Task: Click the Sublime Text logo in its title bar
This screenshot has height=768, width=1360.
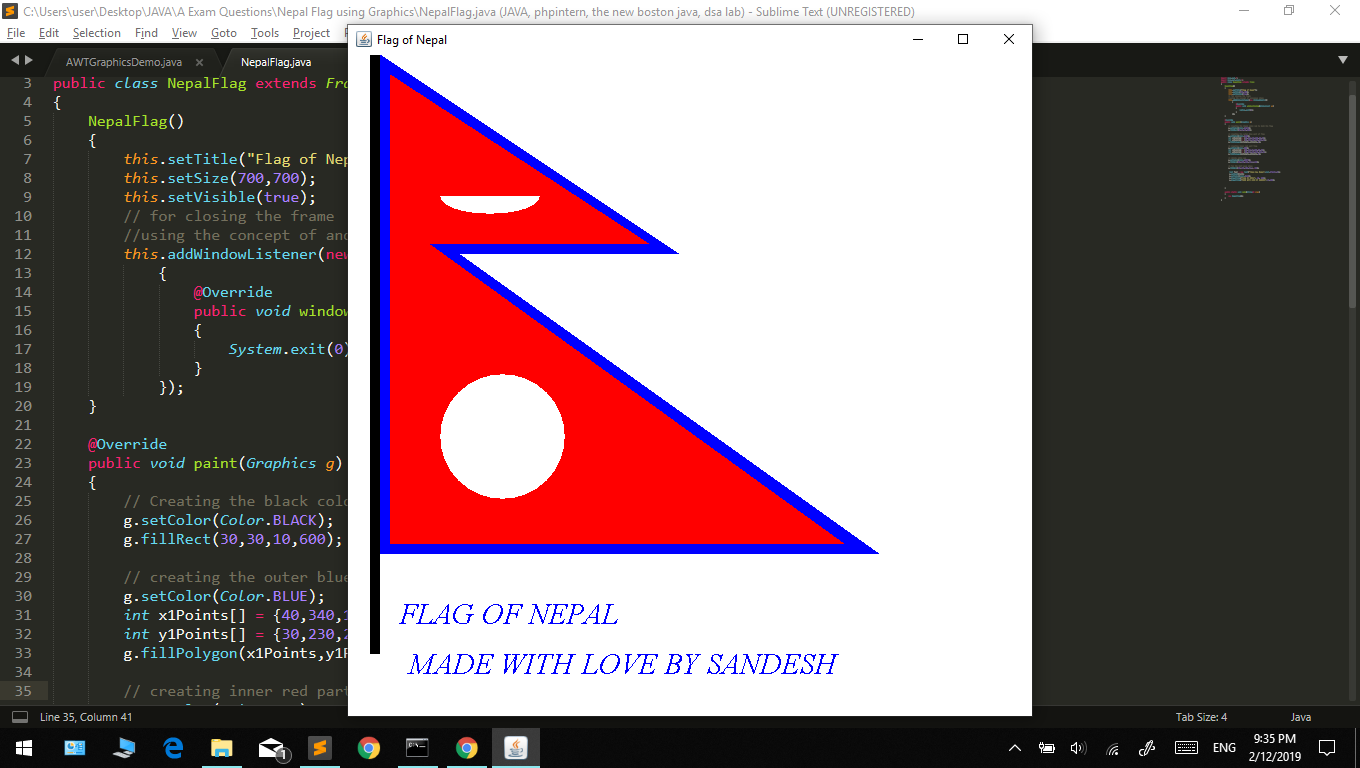Action: pos(11,11)
